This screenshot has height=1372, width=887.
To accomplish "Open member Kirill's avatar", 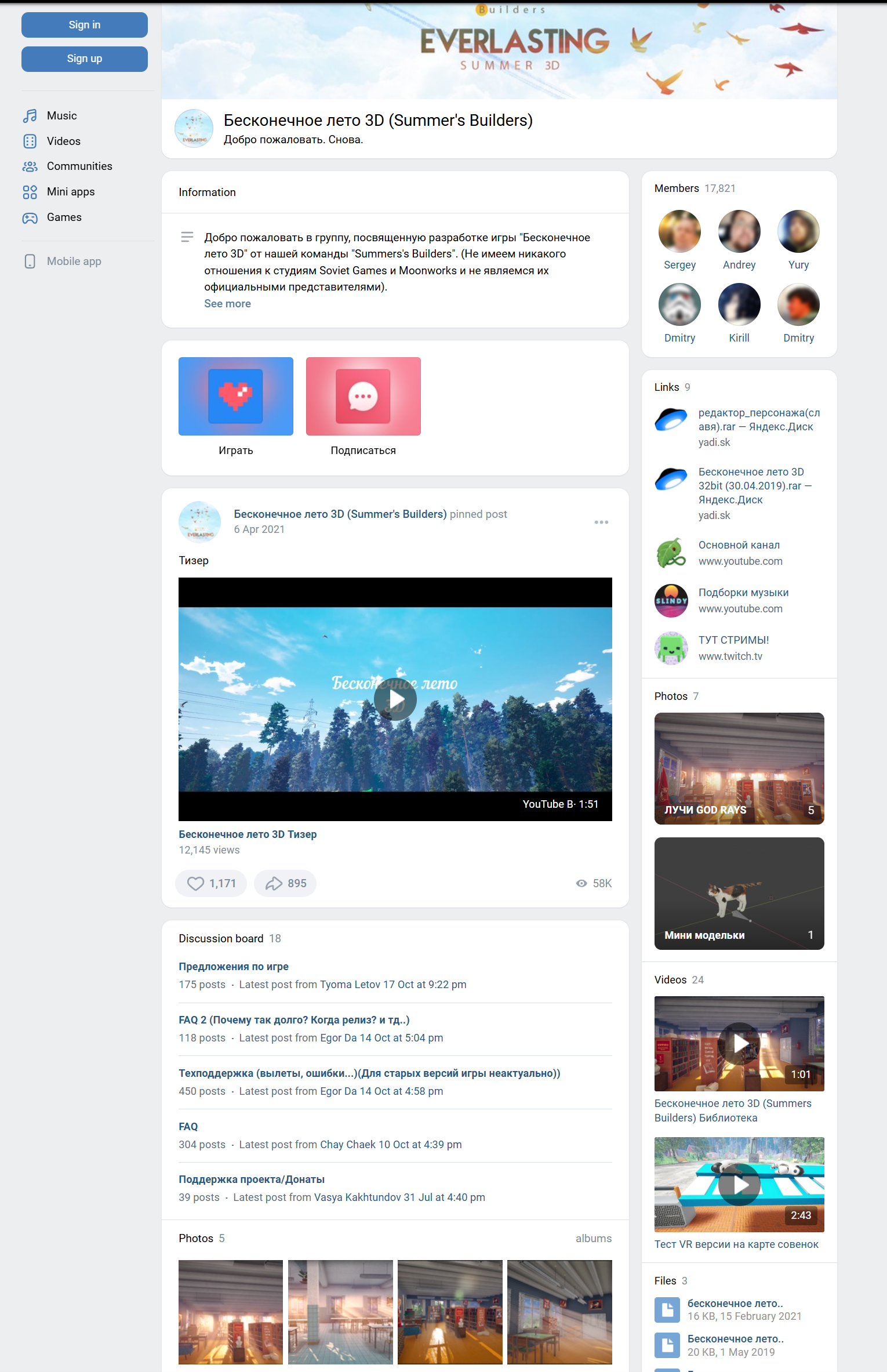I will (x=739, y=304).
